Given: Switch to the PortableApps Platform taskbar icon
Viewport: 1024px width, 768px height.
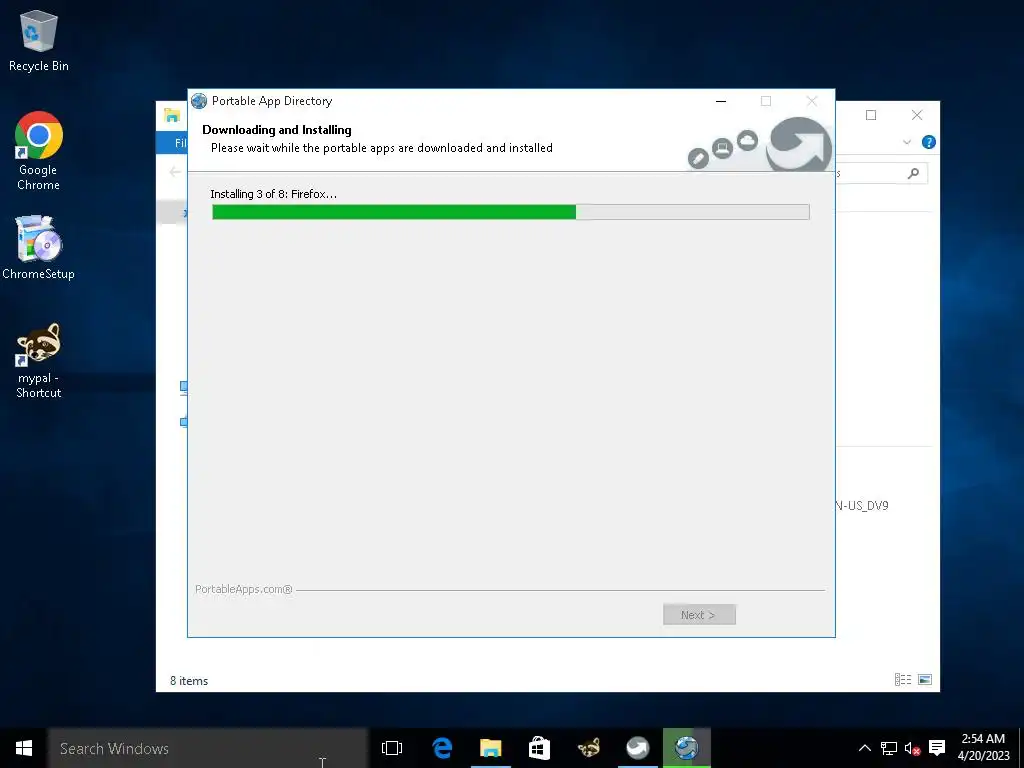Looking at the screenshot, I should pyautogui.click(x=637, y=748).
